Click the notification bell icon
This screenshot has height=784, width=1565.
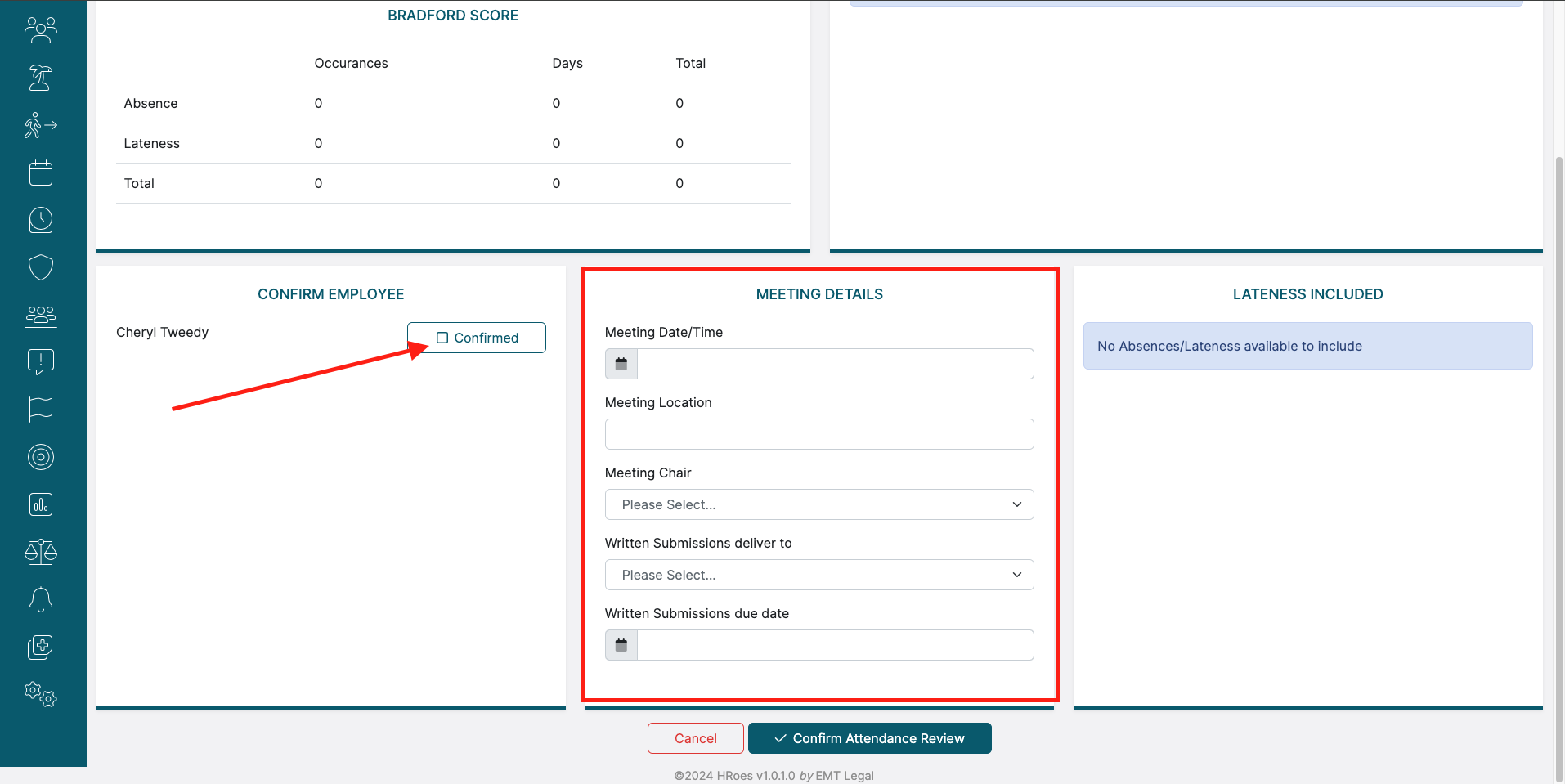tap(40, 599)
